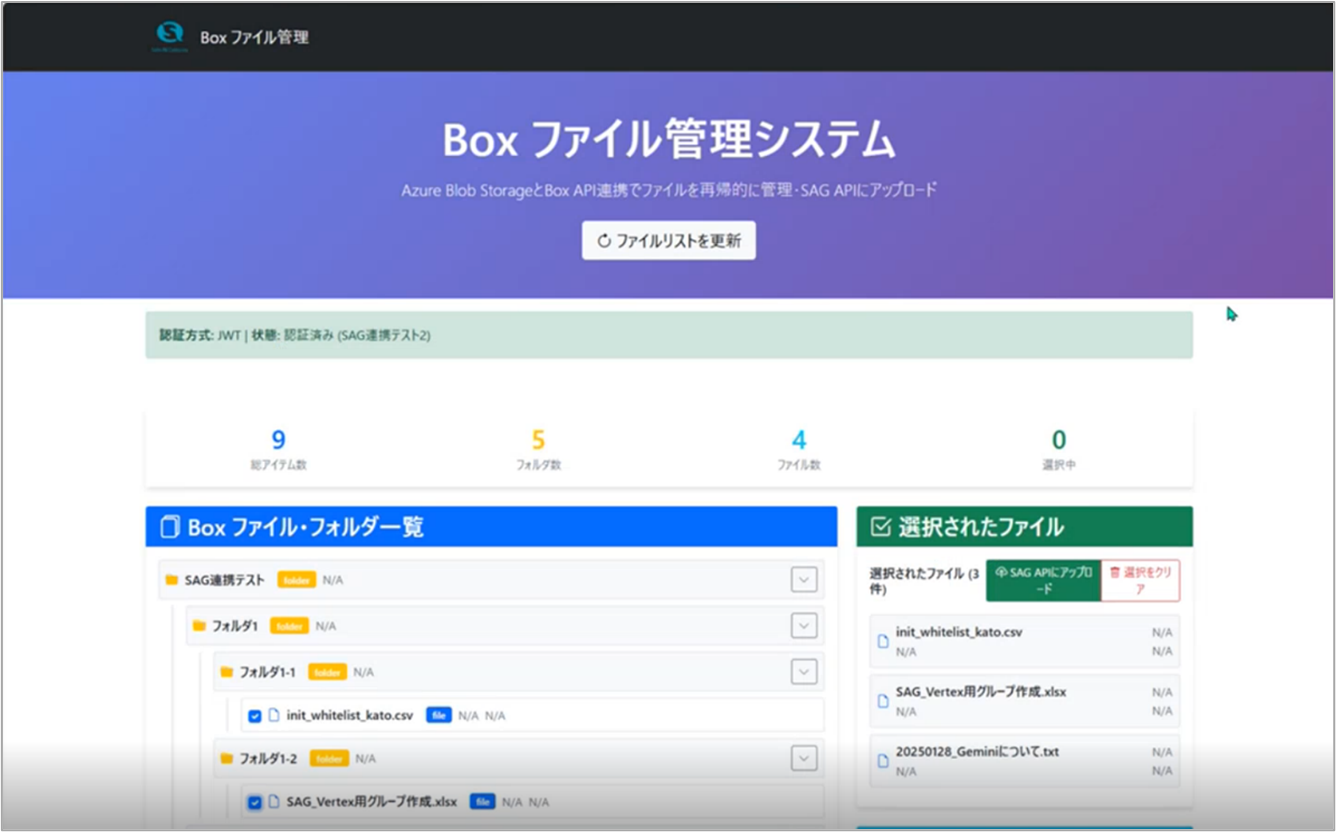Screen dimensions: 1336x832
Task: Select Box ファイル管理 in the navigation bar
Action: [x=255, y=36]
